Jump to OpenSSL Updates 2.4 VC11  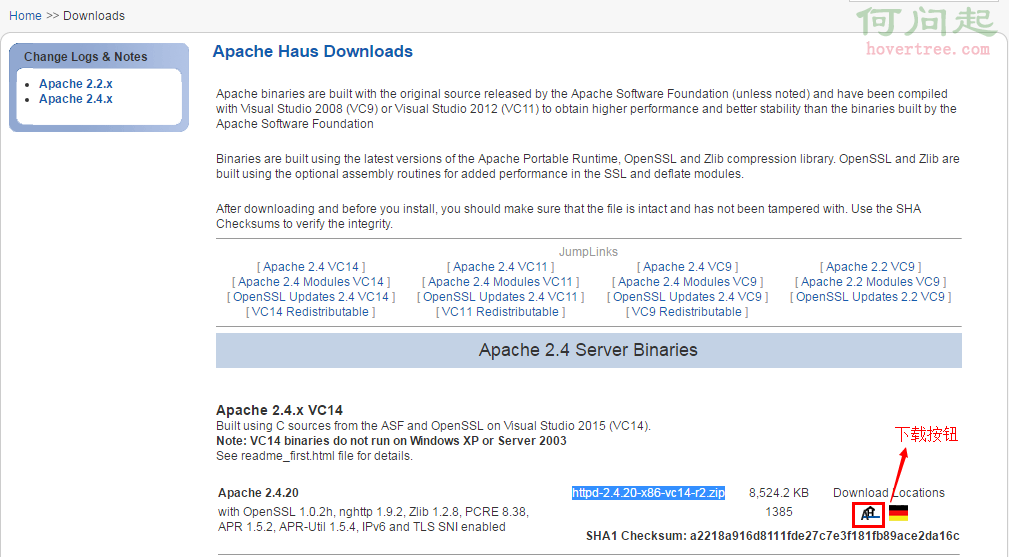point(500,297)
